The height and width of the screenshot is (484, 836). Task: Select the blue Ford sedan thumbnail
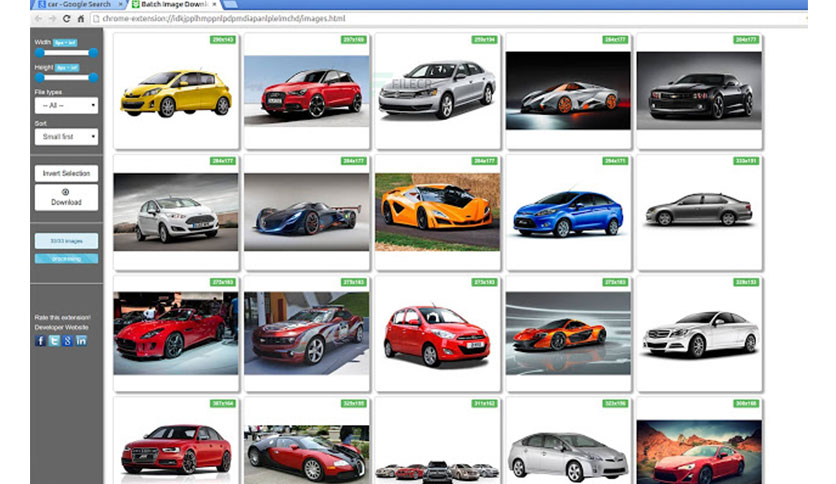(568, 213)
